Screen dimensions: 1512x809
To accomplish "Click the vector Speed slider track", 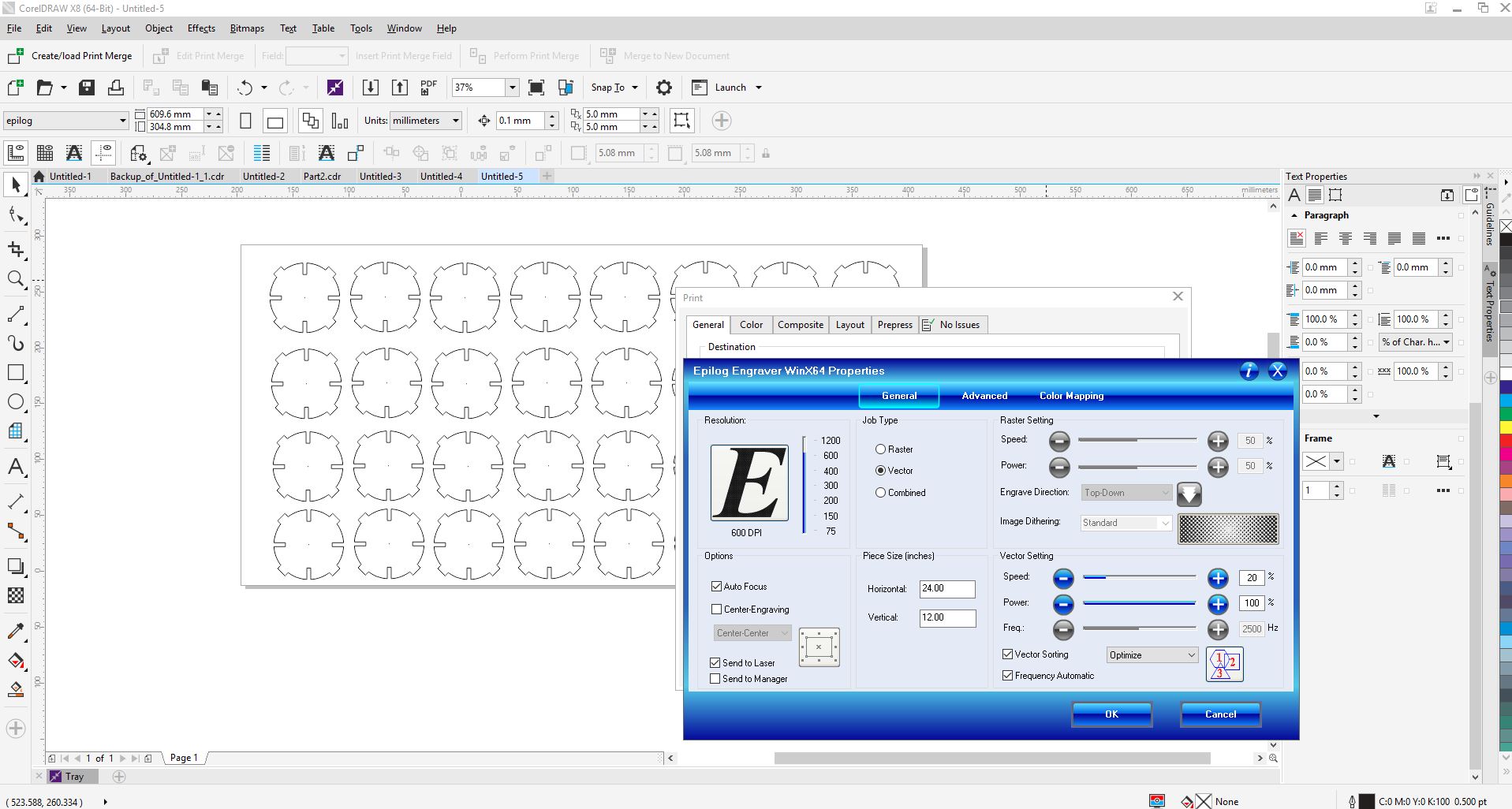I will pyautogui.click(x=1139, y=577).
